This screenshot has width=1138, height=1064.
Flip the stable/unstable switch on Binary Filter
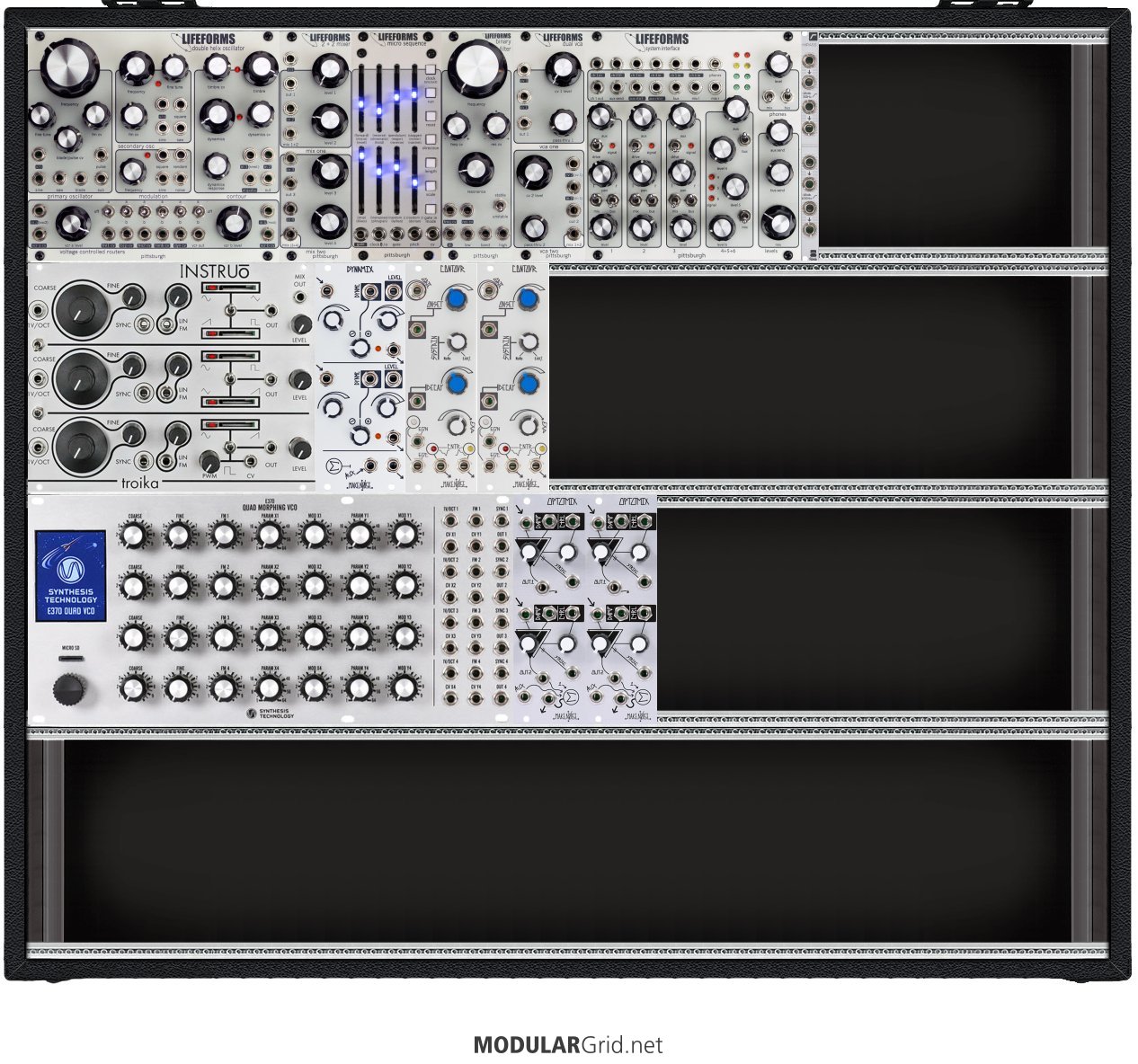500,206
